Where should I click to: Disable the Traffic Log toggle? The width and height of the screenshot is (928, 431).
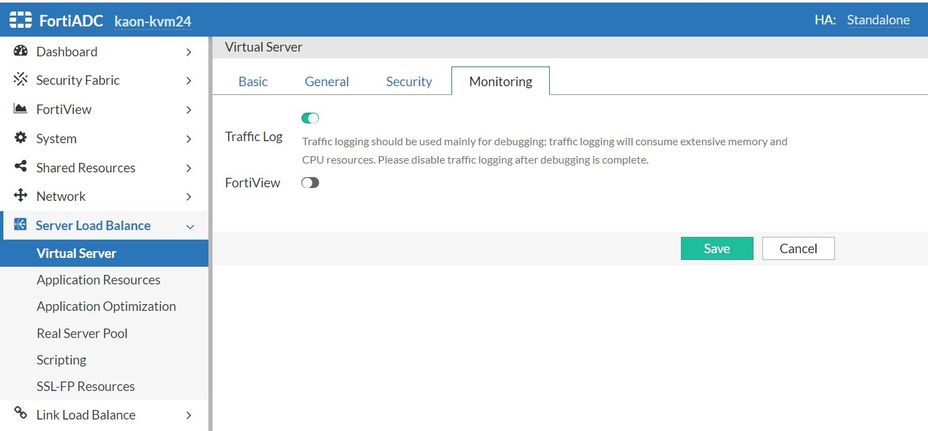click(310, 118)
